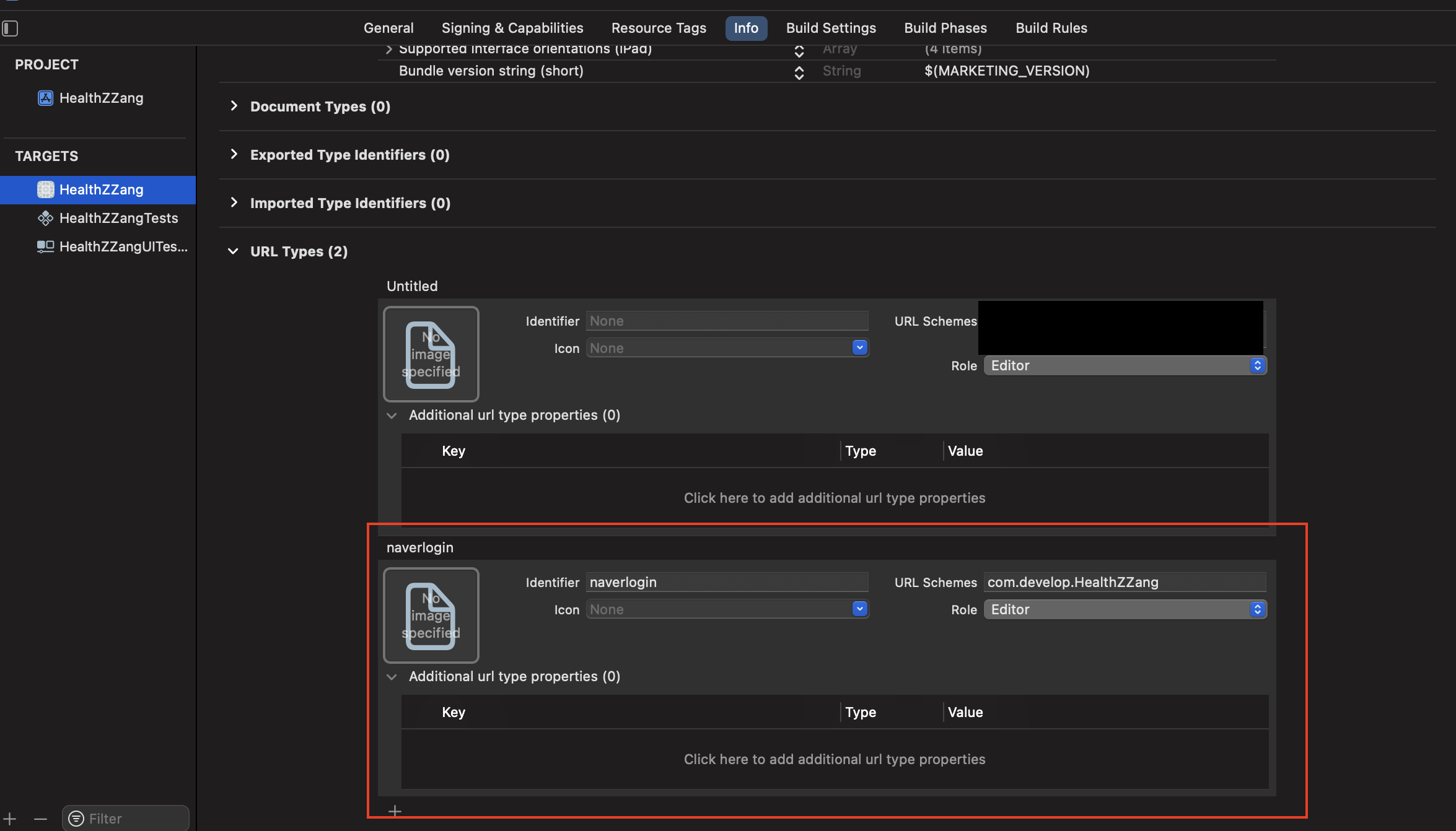
Task: Open Role dropdown for naverlogin
Action: (x=1125, y=609)
